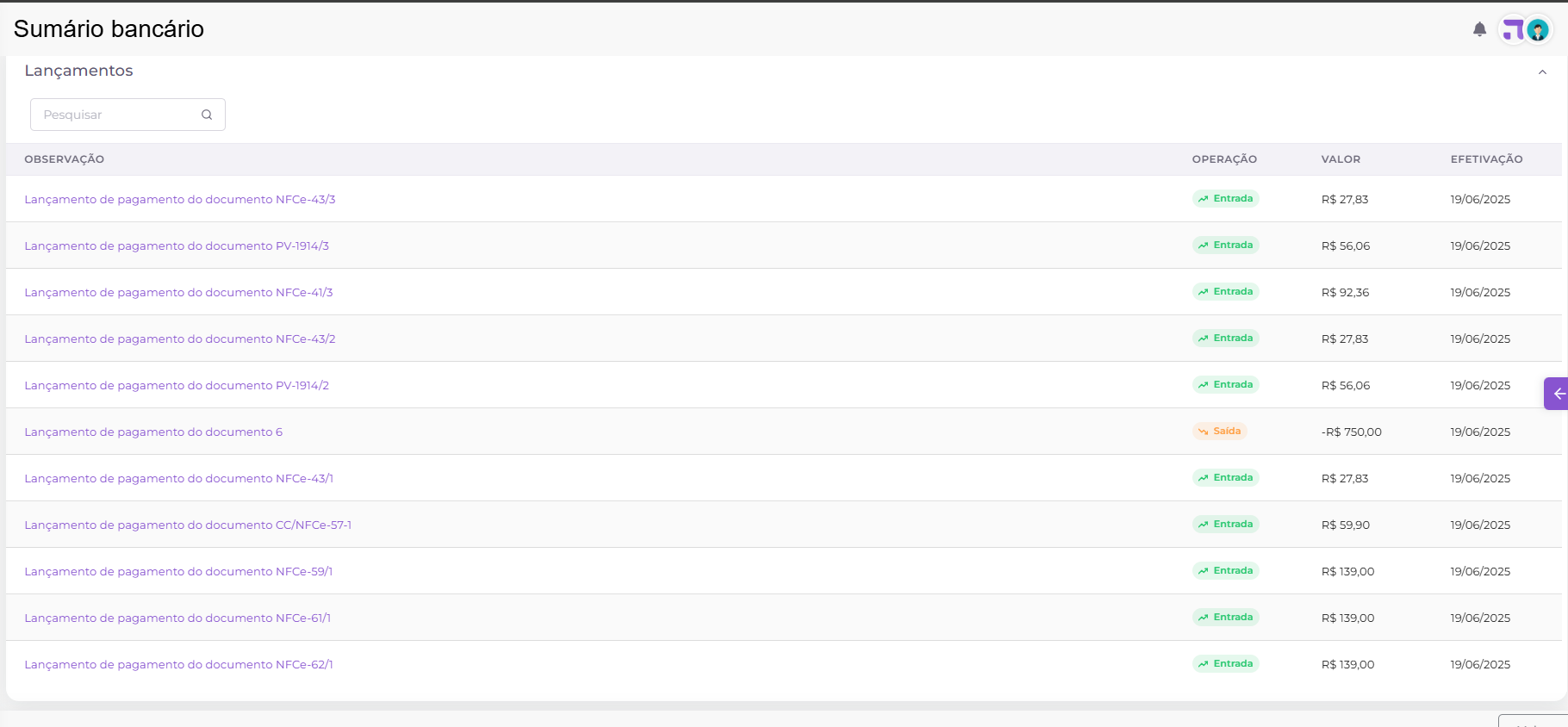Open payment link for documento NFCe-61/1
Viewport: 1568px width, 727px height.
(177, 618)
